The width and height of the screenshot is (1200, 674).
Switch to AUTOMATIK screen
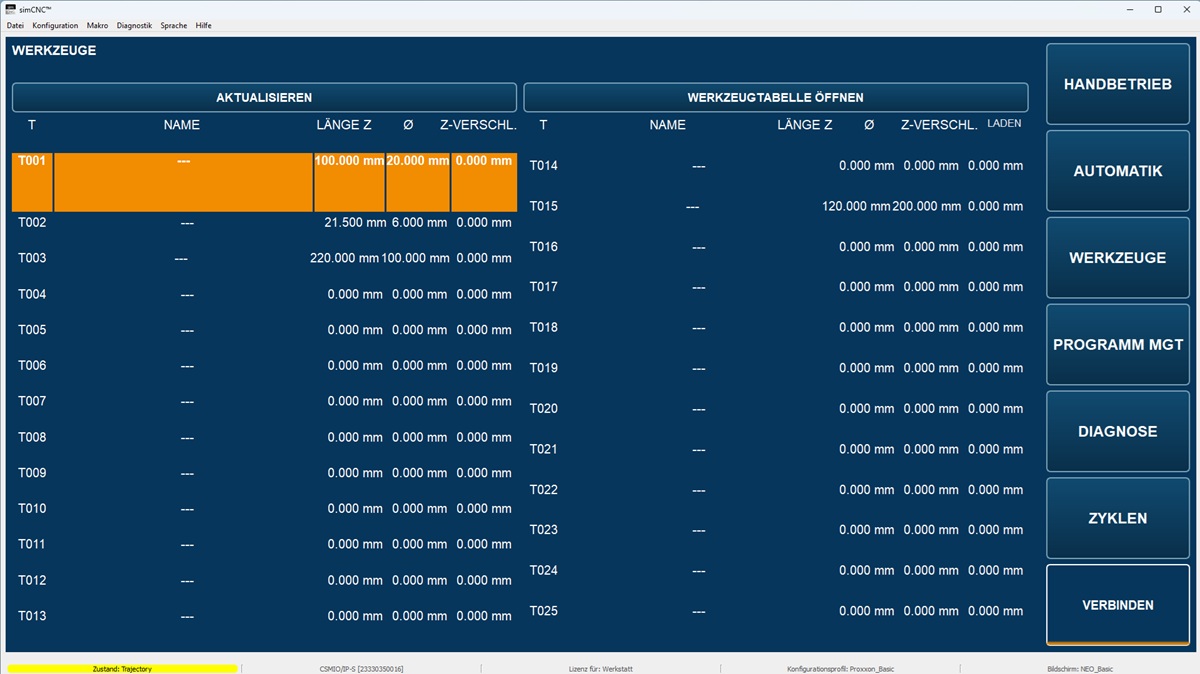point(1118,171)
